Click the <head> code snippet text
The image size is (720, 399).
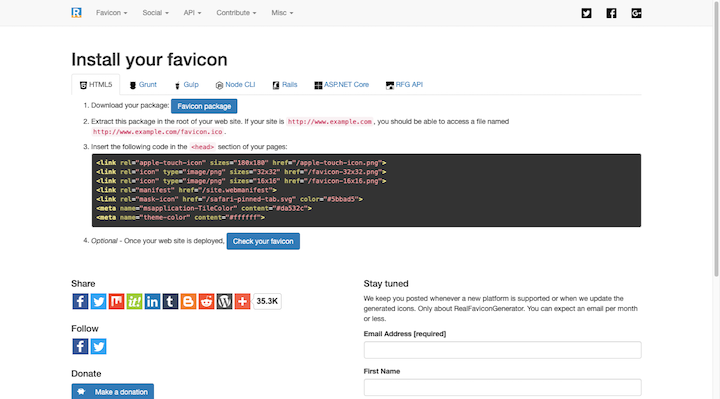(202, 147)
